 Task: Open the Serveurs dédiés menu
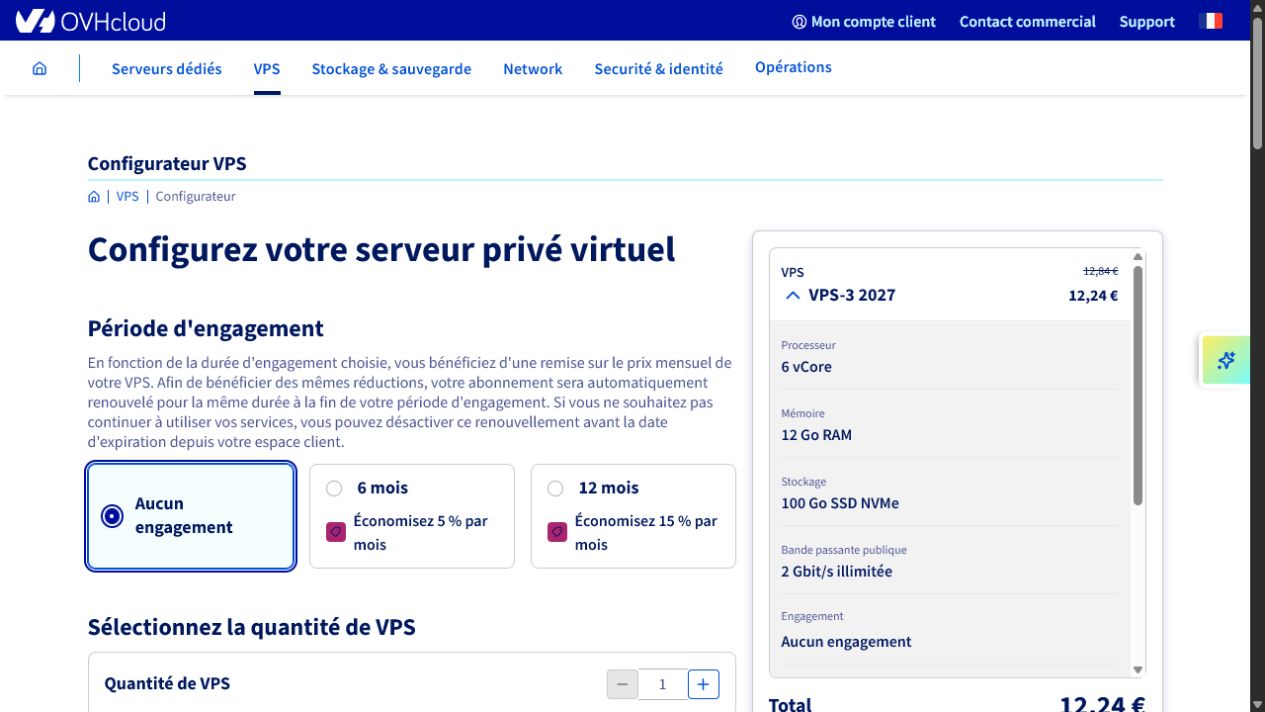[167, 69]
